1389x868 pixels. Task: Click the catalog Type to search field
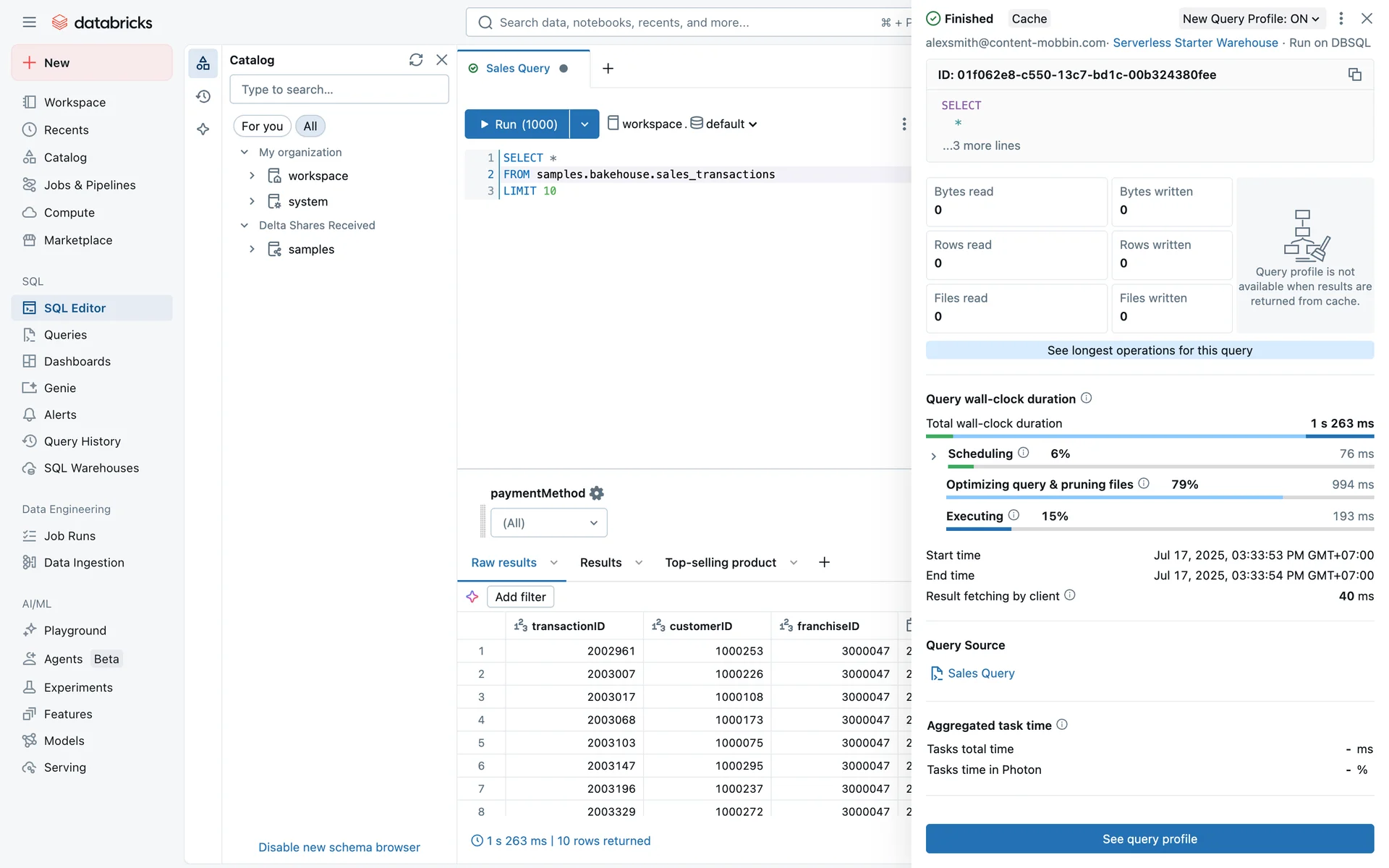point(339,90)
